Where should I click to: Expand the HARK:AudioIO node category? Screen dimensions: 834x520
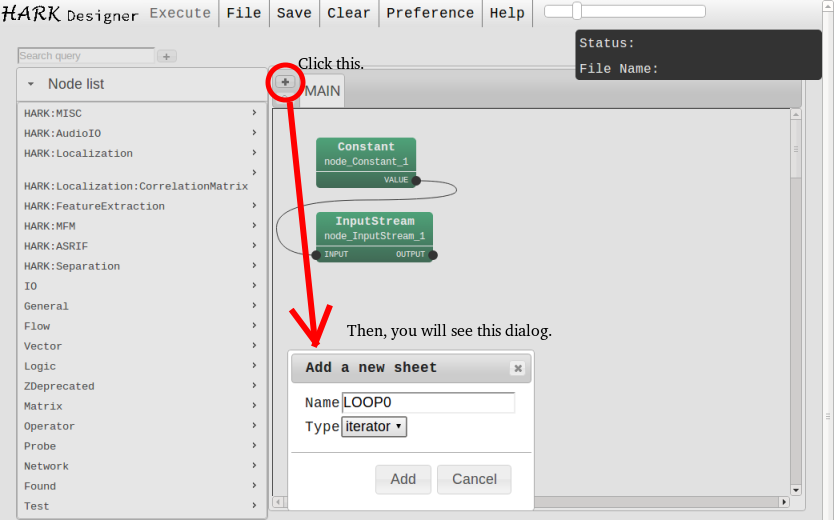(140, 133)
